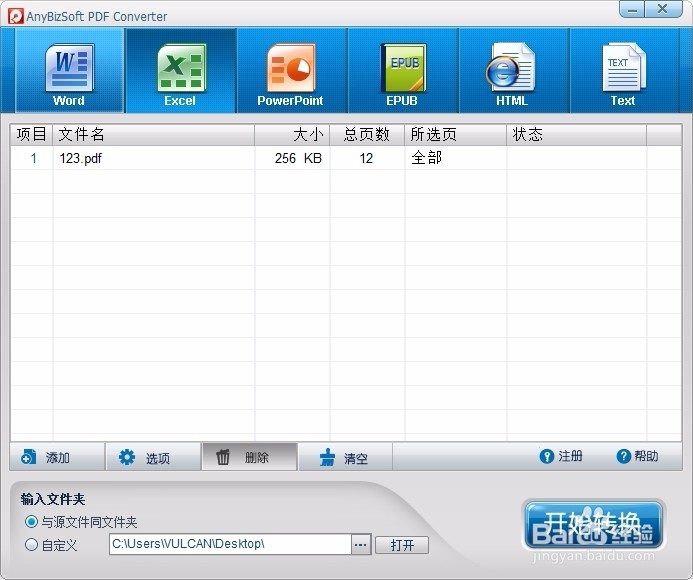Click the 总页数 column header
This screenshot has width=693, height=580.
coord(367,134)
